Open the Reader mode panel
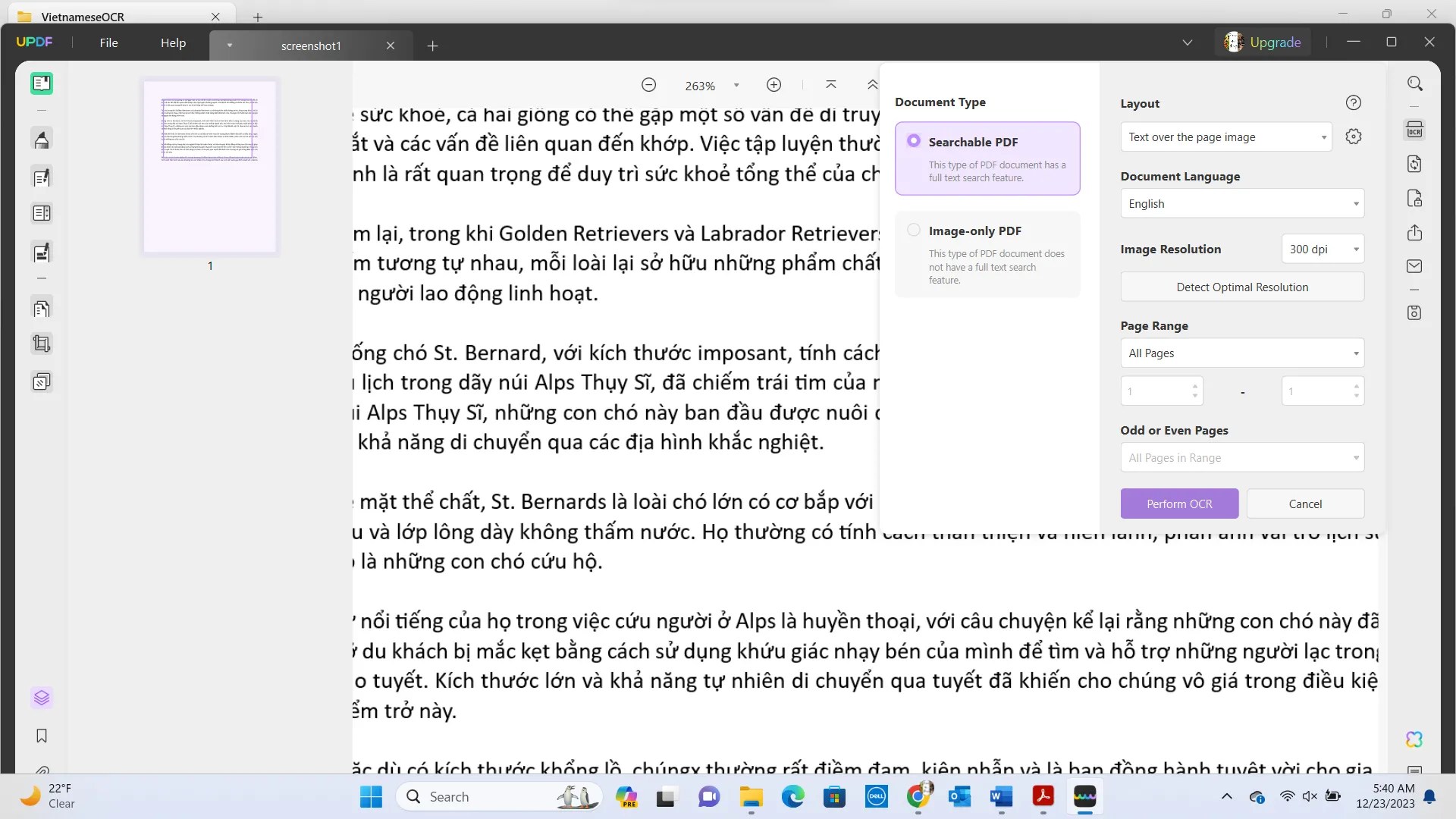The width and height of the screenshot is (1456, 819). coord(42,83)
